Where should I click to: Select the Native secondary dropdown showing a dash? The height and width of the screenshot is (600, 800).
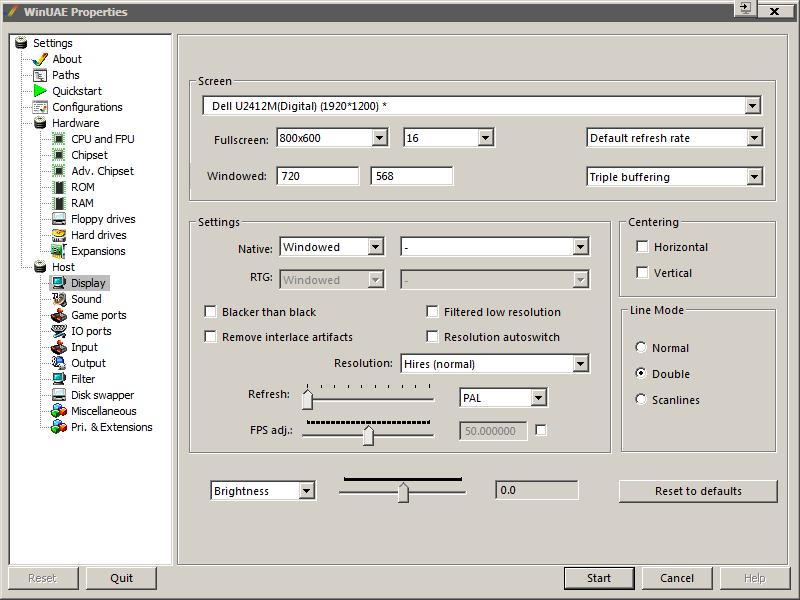tap(495, 247)
